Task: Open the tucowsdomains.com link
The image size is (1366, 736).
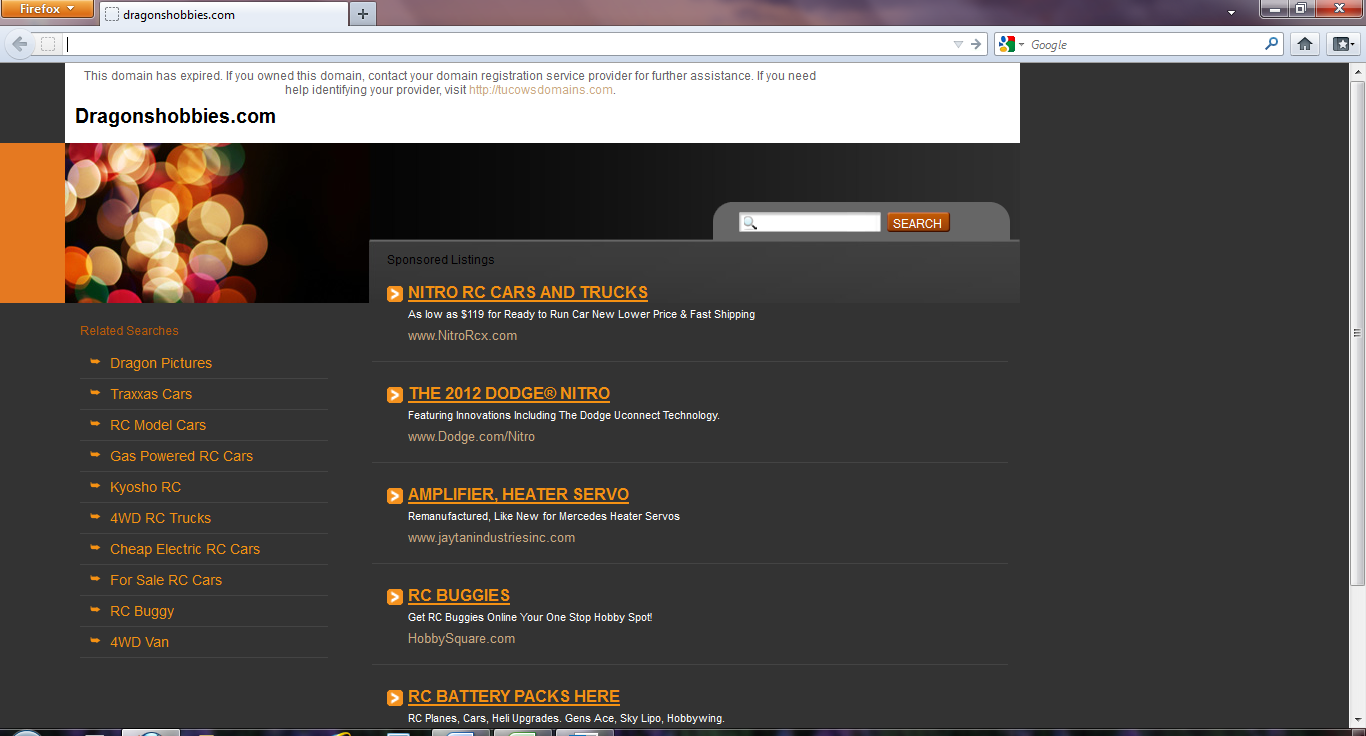Action: click(x=541, y=90)
